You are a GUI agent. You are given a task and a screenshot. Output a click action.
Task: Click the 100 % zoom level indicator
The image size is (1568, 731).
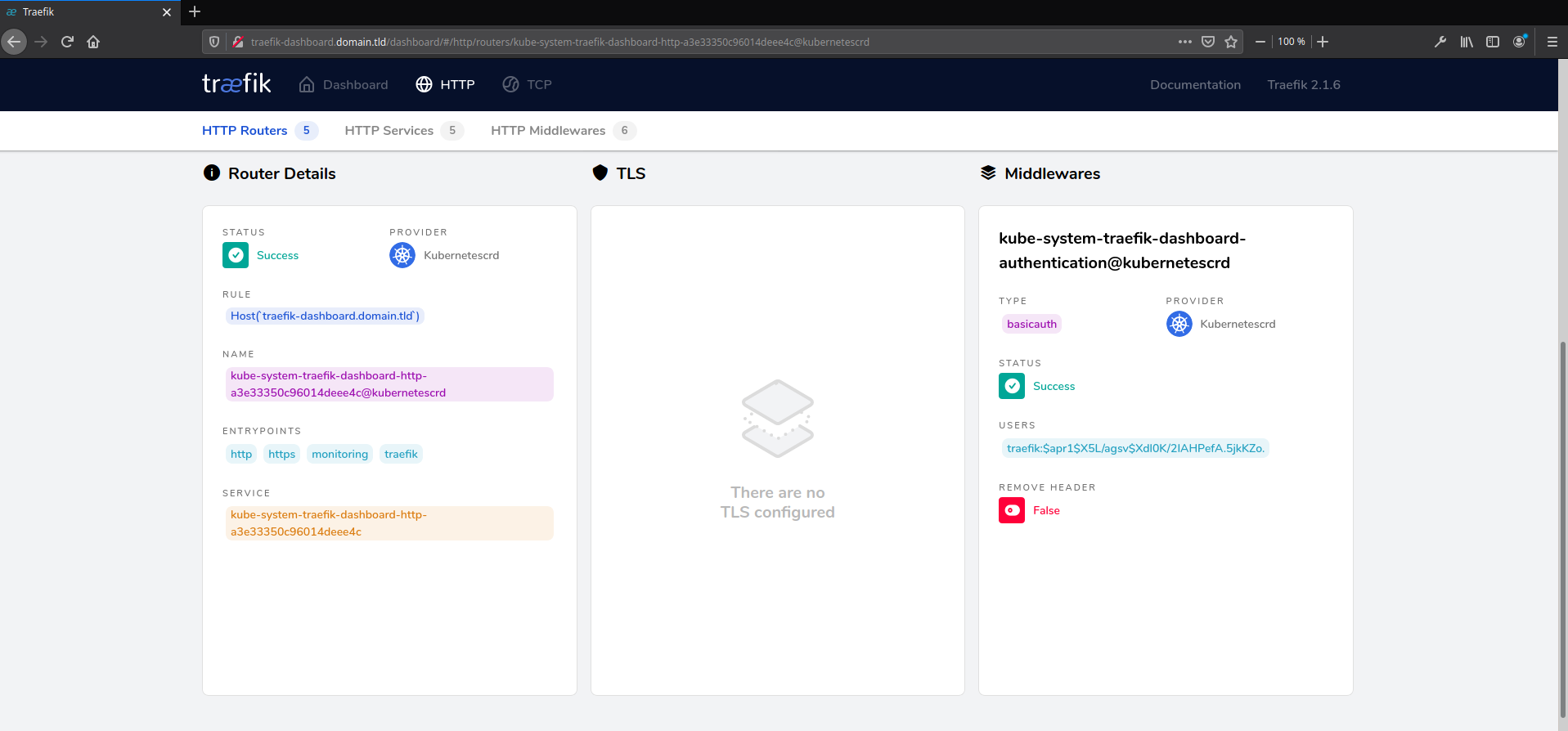coord(1292,42)
